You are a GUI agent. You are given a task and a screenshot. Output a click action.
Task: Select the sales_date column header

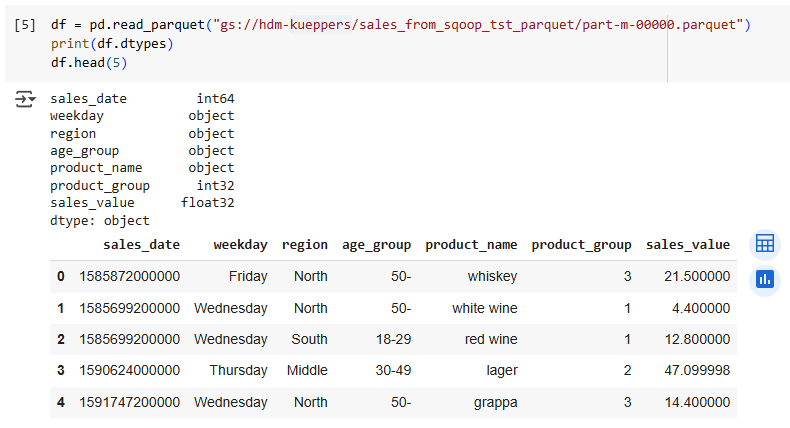tap(142, 244)
